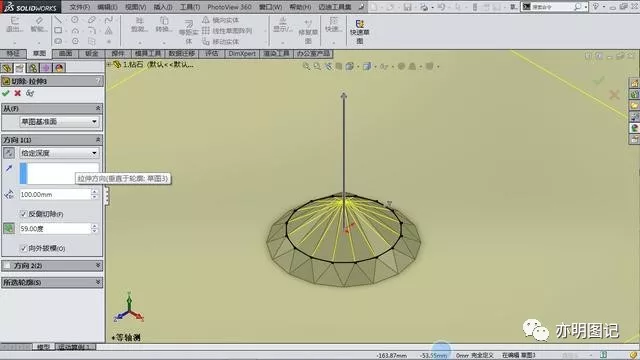Switch to the 办公室产品 office products tab
The height and width of the screenshot is (360, 640).
click(x=313, y=53)
